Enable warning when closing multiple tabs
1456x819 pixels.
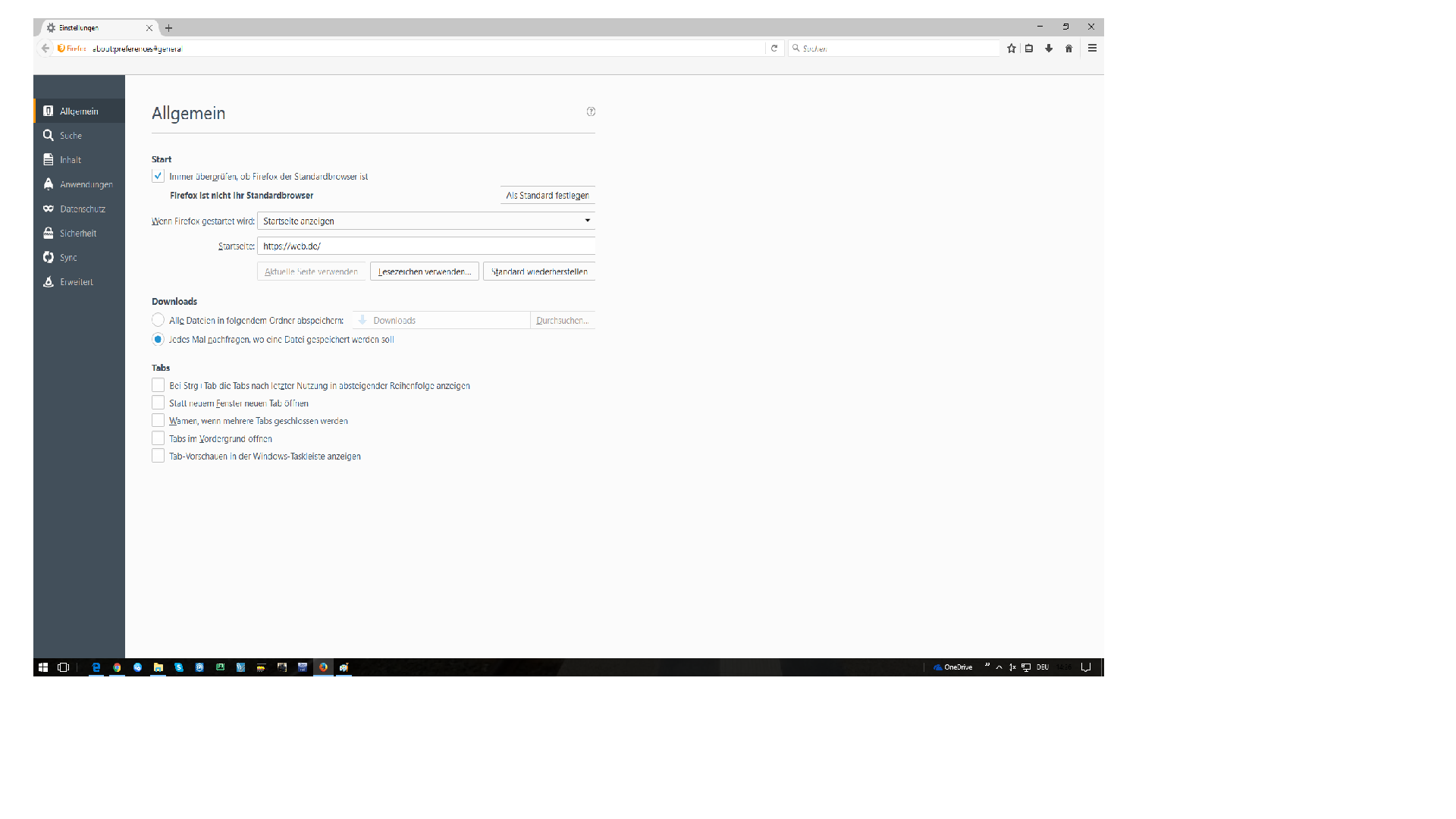pyautogui.click(x=158, y=421)
